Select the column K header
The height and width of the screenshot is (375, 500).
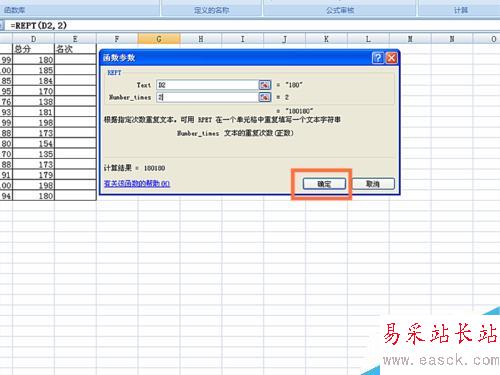tap(326, 39)
